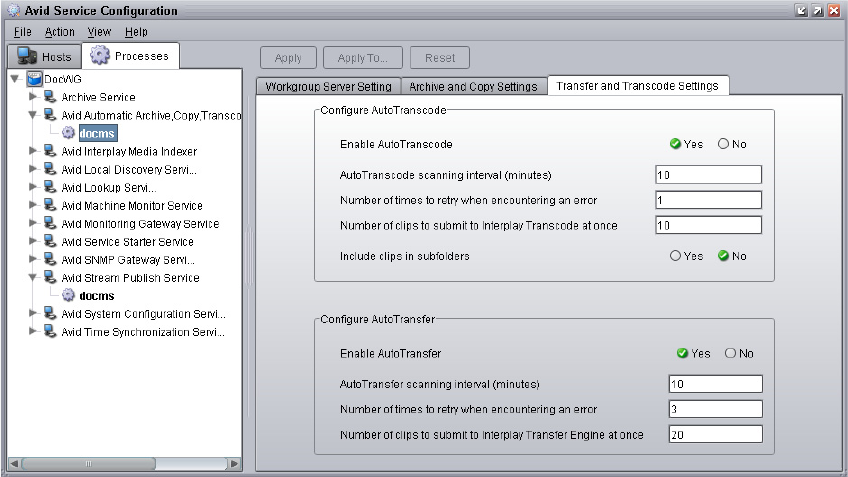Click the Avid Interplay Media Indexer icon

50,151
